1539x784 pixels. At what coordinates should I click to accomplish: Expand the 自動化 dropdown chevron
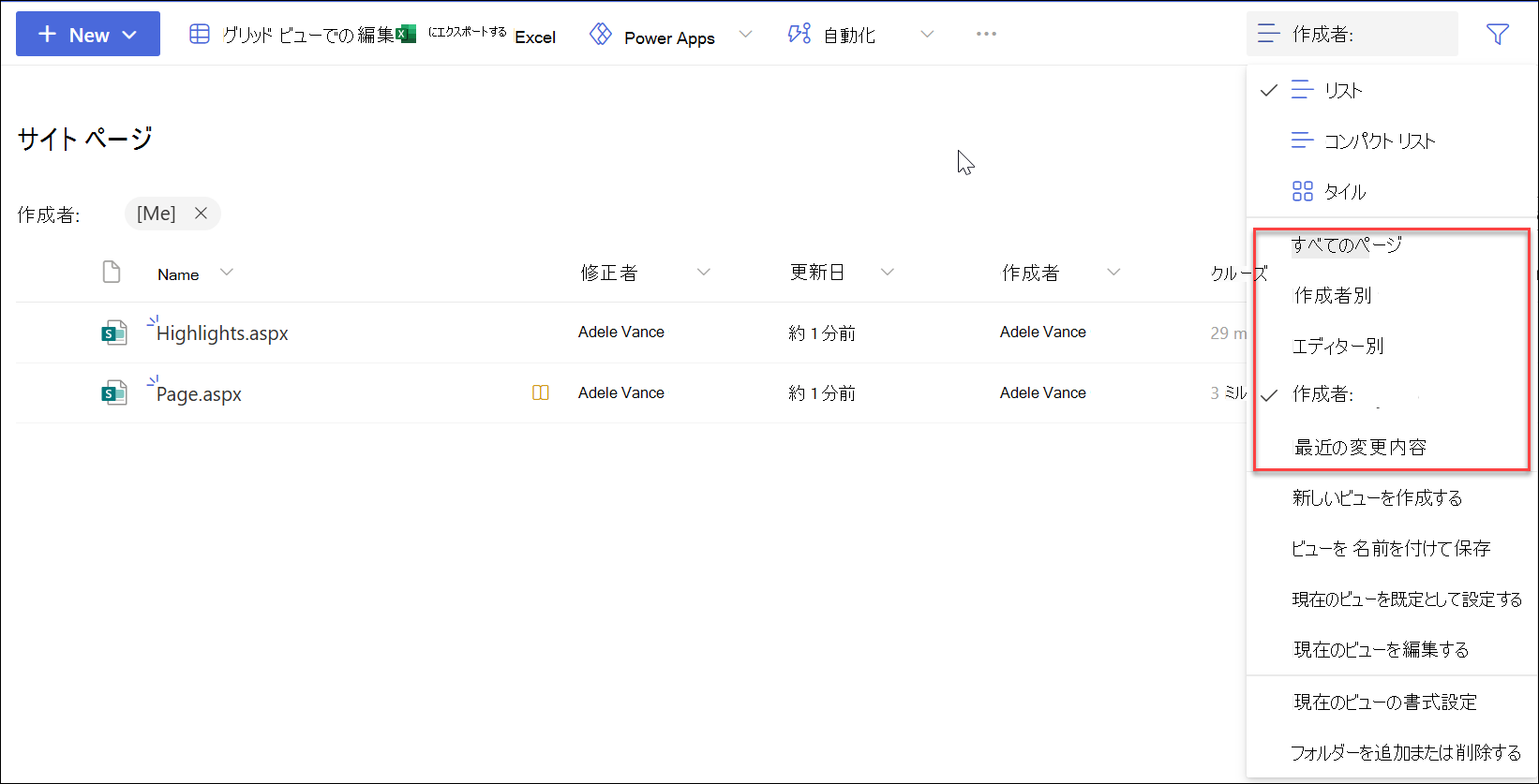[927, 35]
